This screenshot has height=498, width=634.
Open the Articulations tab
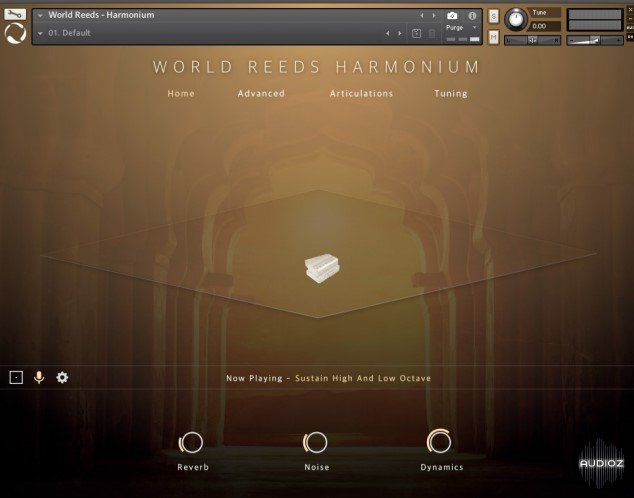(361, 93)
